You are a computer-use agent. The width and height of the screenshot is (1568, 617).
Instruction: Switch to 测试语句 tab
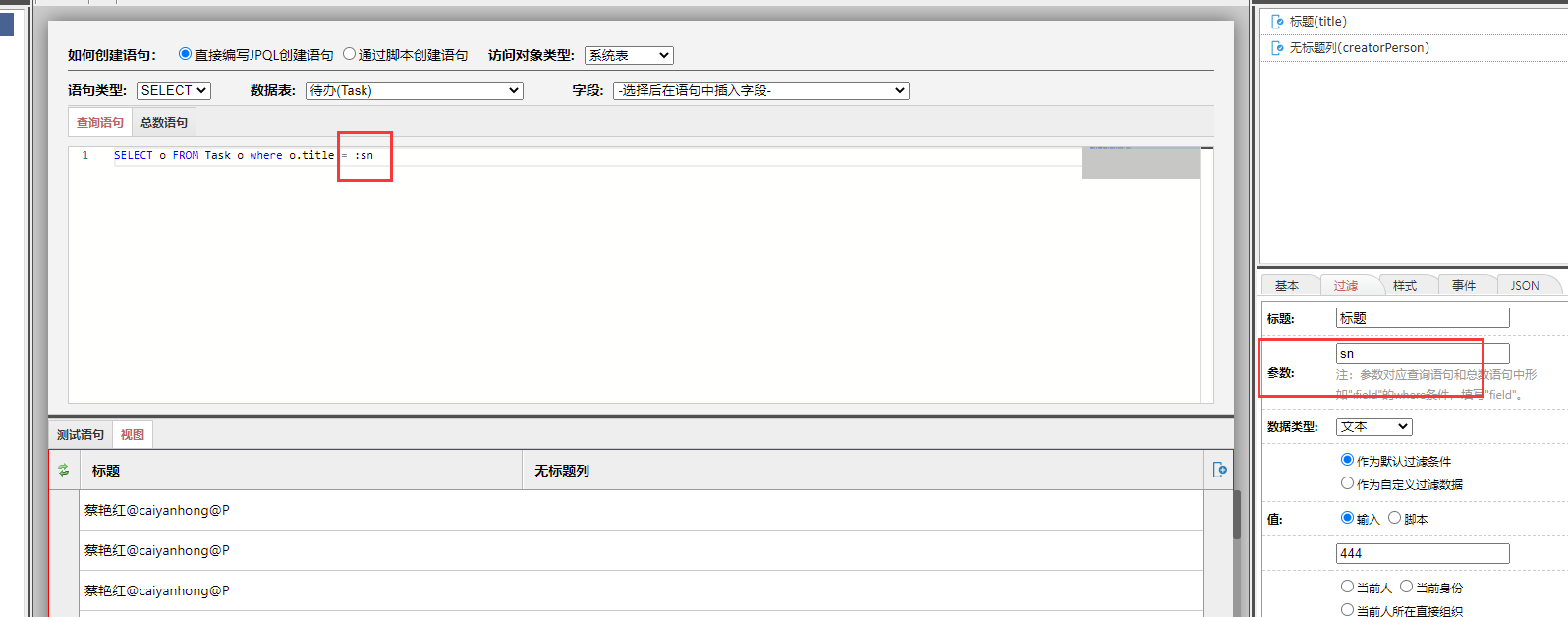coord(81,434)
